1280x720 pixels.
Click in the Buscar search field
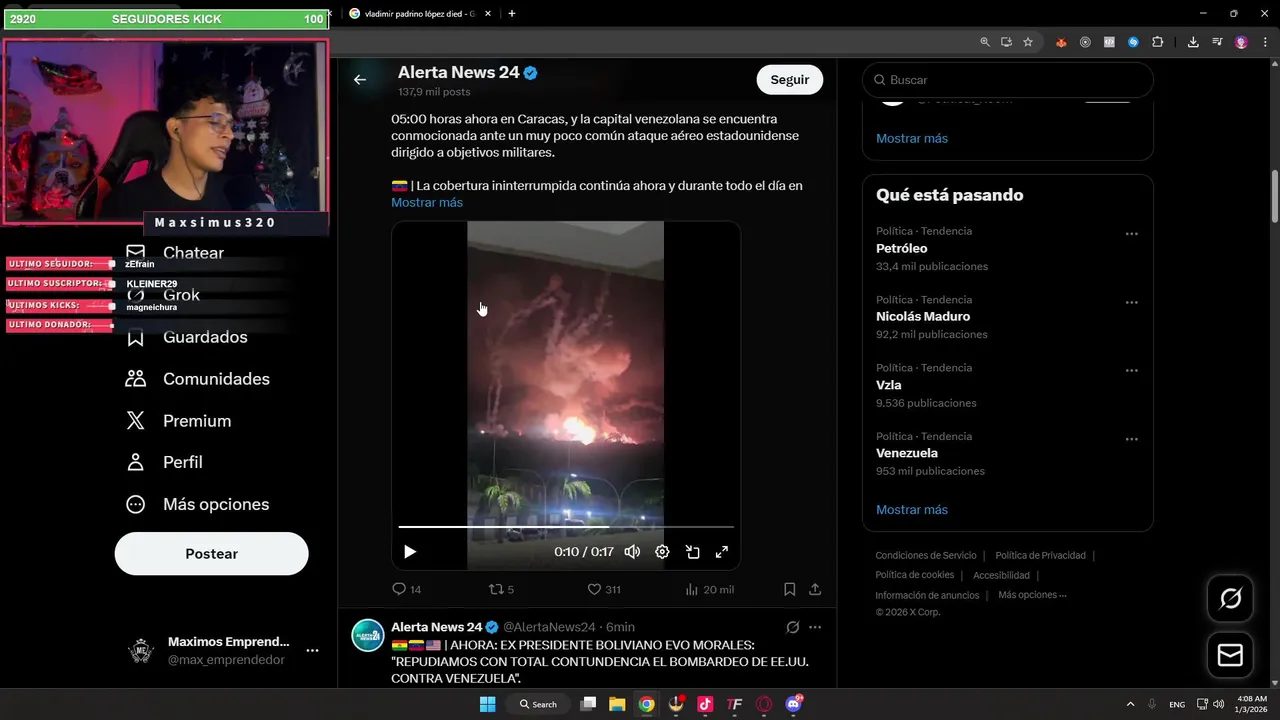click(x=1008, y=80)
